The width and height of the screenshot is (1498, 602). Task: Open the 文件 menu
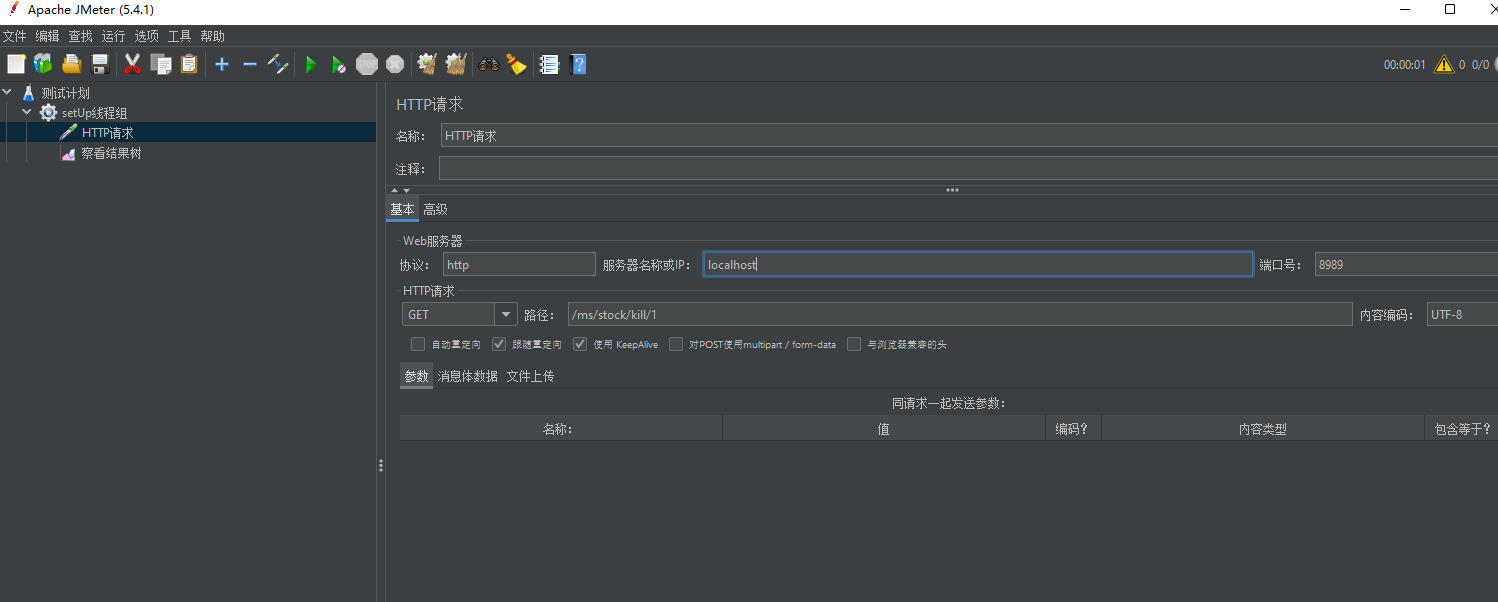click(x=14, y=36)
